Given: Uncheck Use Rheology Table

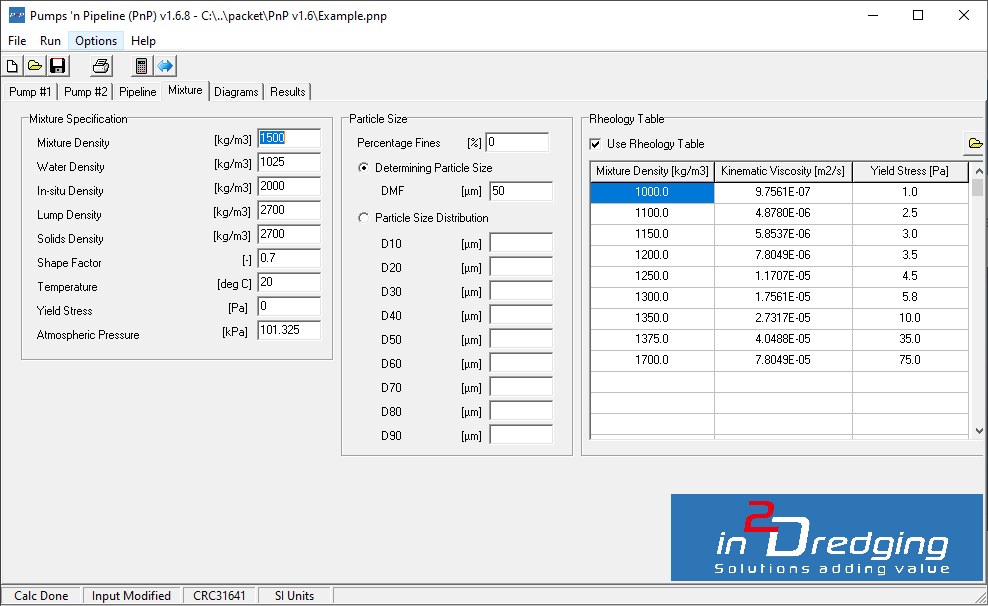Looking at the screenshot, I should click(x=595, y=143).
